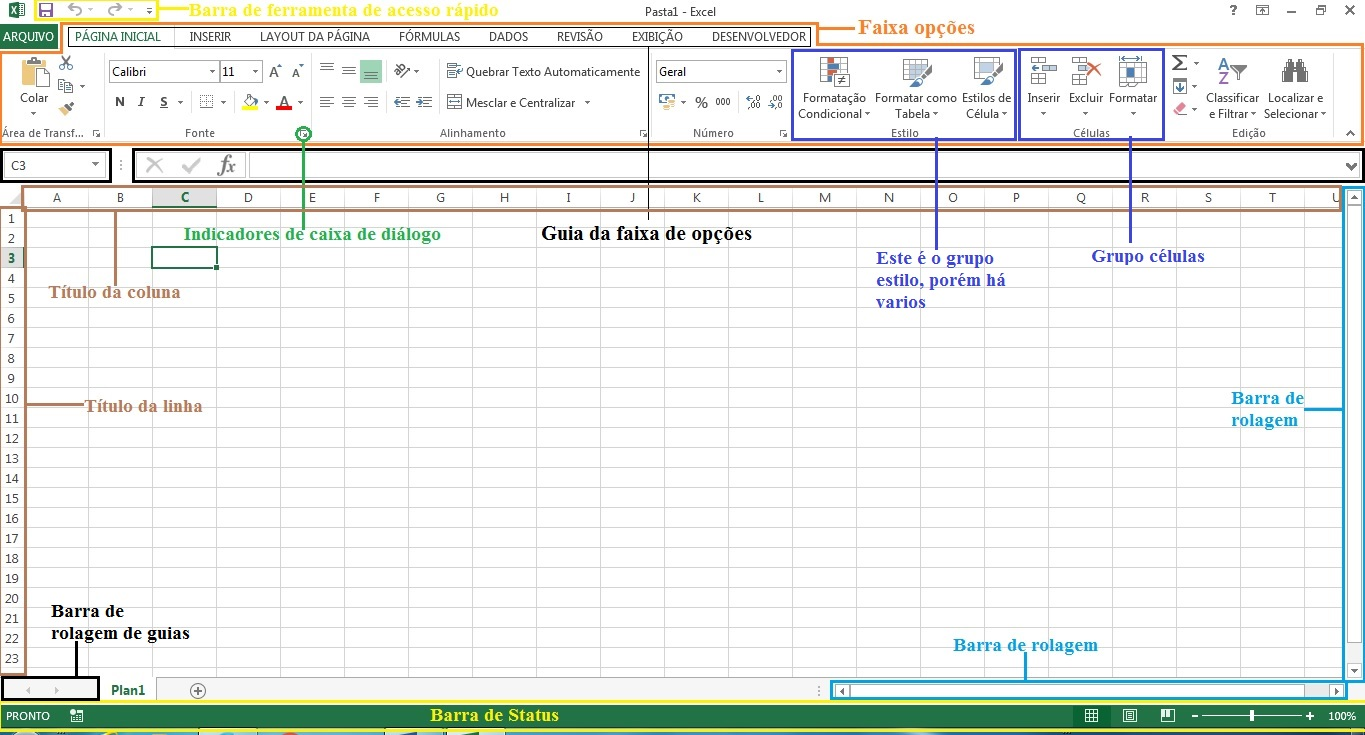Toggle italic formatting
Viewport: 1365px width, 735px height.
click(140, 101)
